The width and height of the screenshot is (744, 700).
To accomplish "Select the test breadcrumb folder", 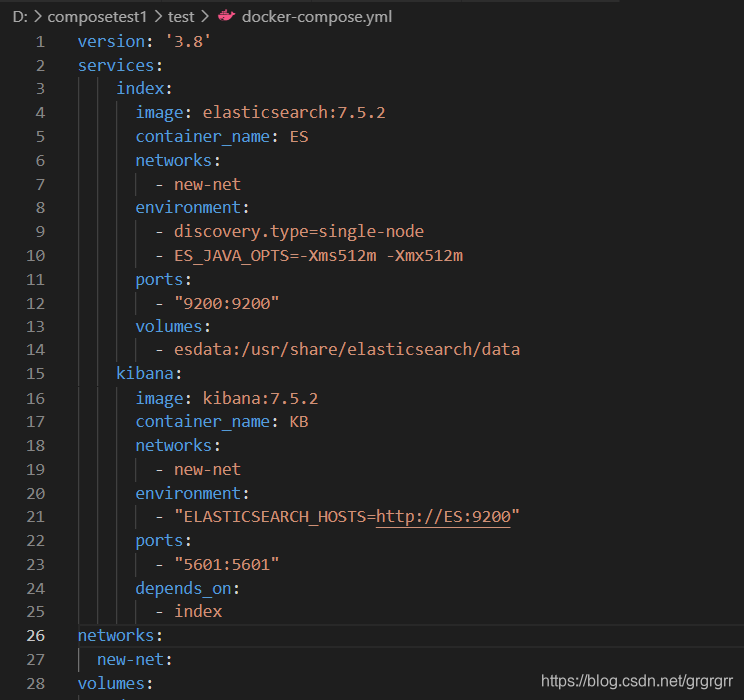I will point(181,17).
